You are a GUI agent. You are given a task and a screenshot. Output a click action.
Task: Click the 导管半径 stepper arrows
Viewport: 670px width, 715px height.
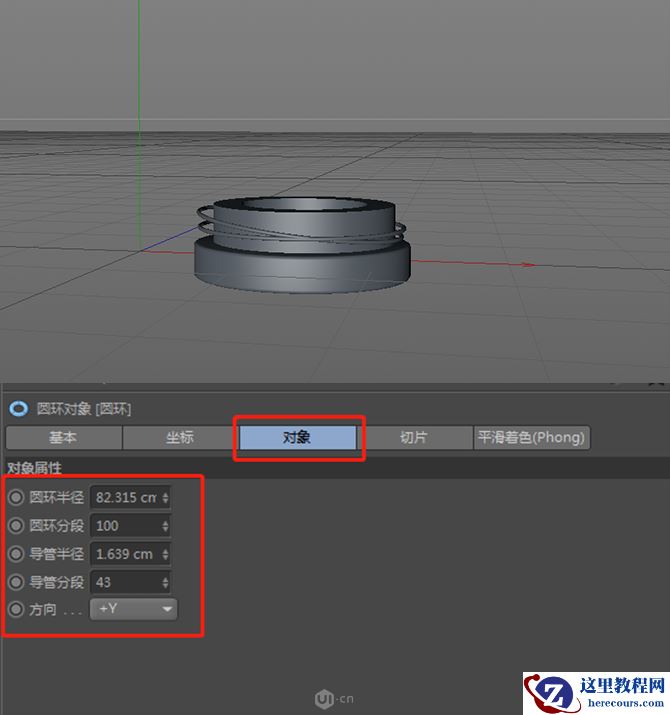coord(165,554)
